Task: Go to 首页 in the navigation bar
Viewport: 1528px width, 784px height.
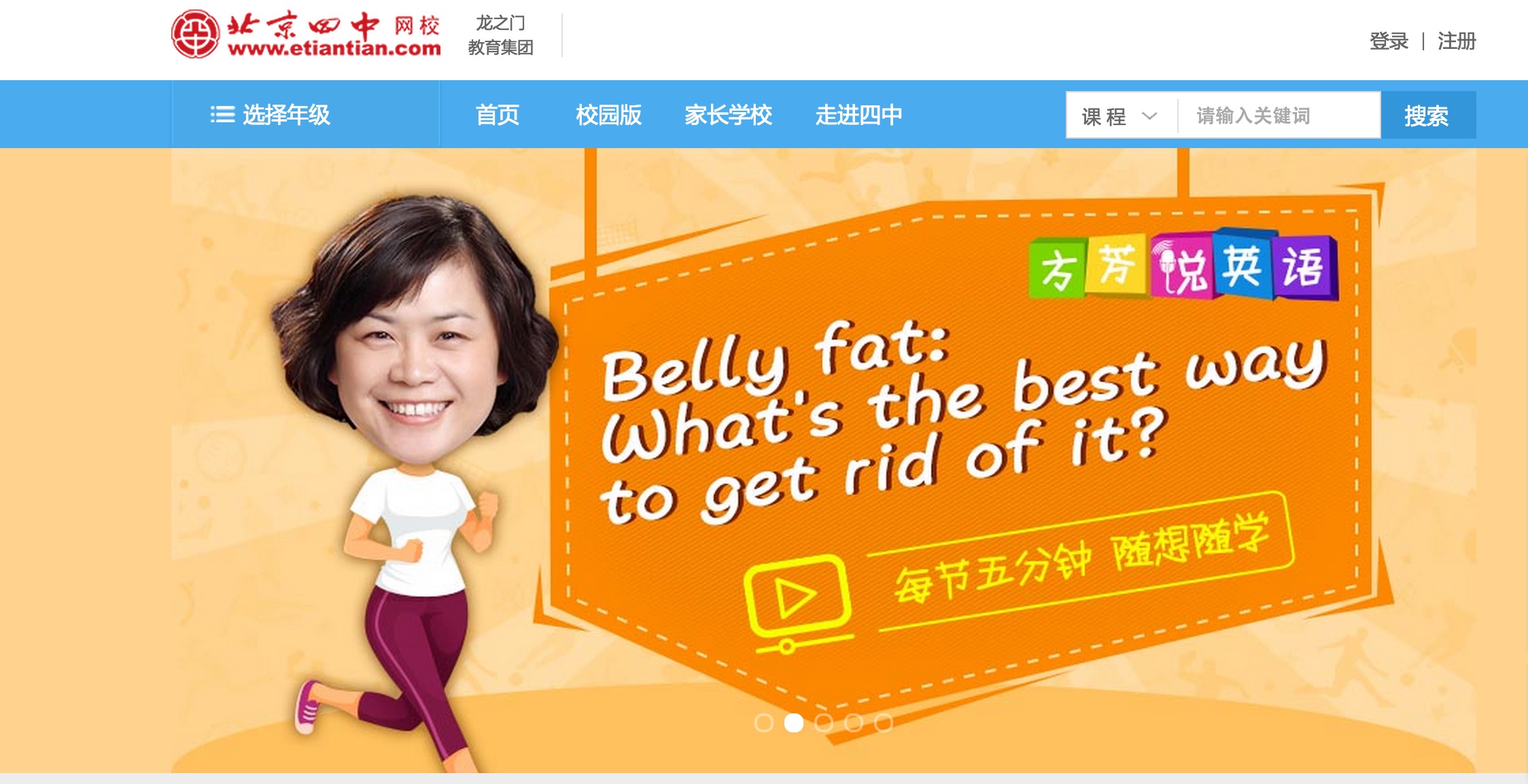Action: click(497, 115)
